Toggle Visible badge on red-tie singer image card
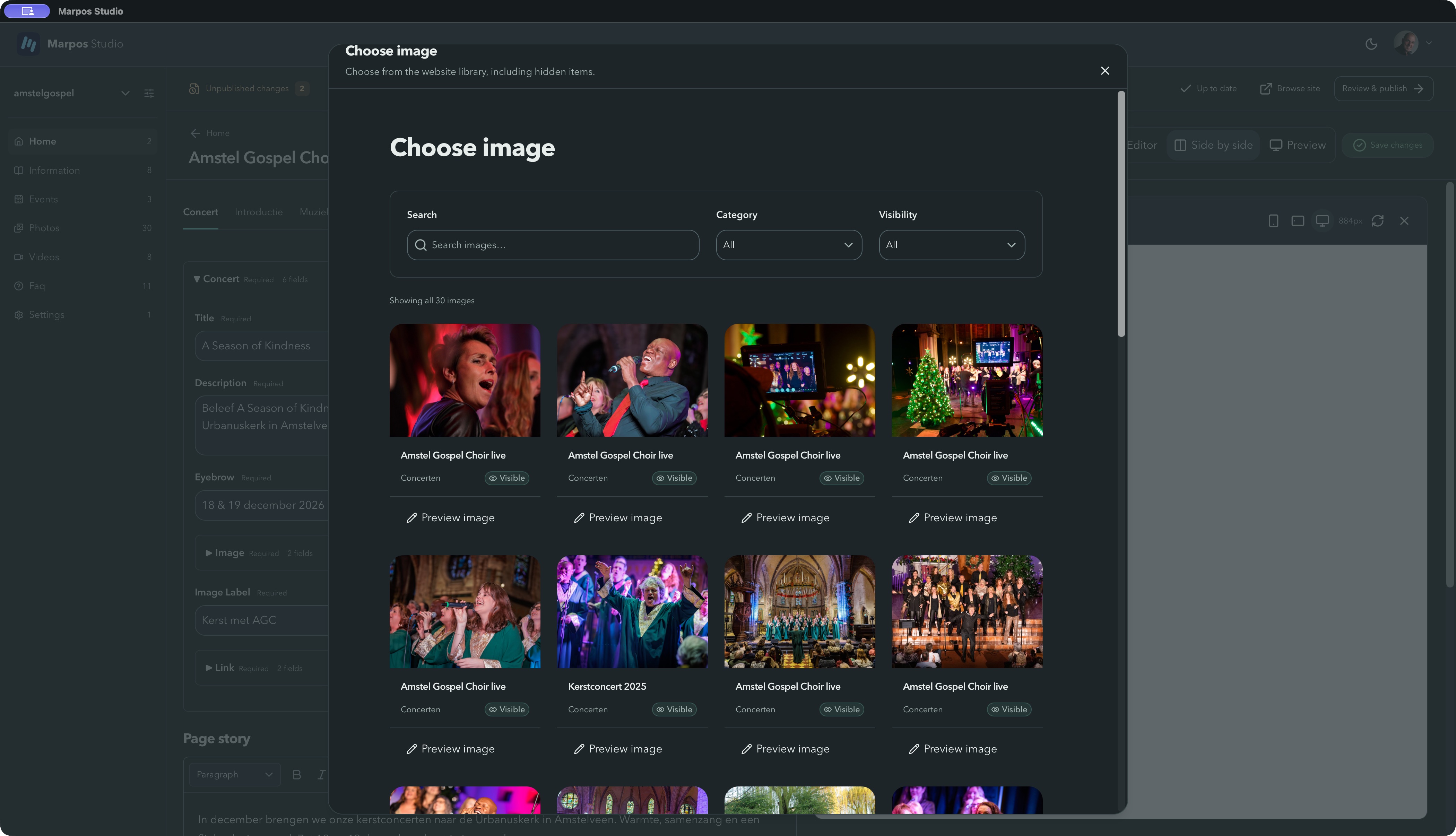This screenshot has height=836, width=1456. tap(674, 478)
